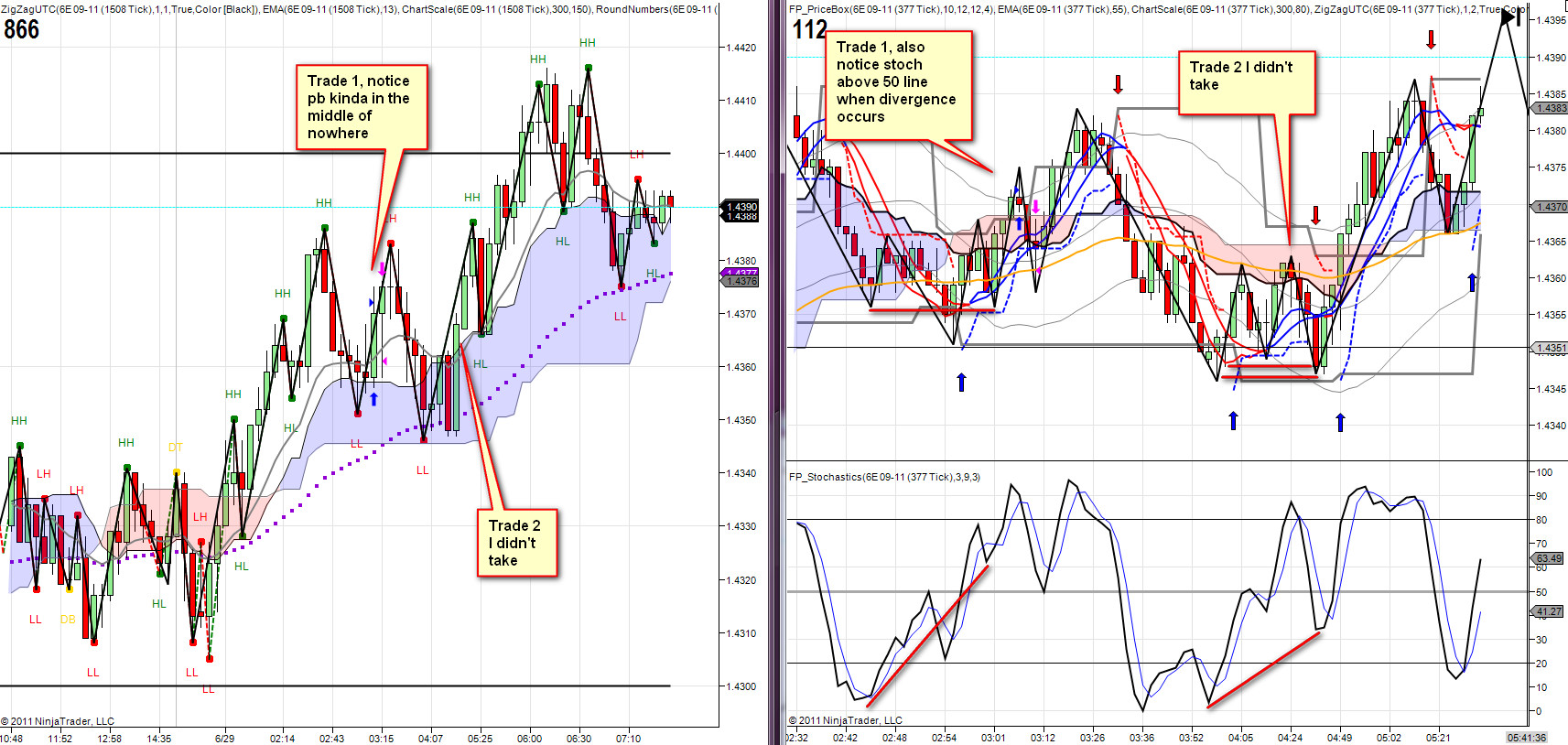Click the 1.4420 price label on left chart axis
Viewport: 1568px width, 745px height.
[741, 48]
